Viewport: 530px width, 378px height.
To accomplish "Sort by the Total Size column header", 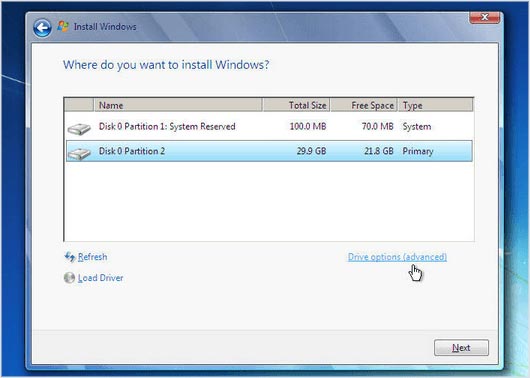I will point(296,105).
